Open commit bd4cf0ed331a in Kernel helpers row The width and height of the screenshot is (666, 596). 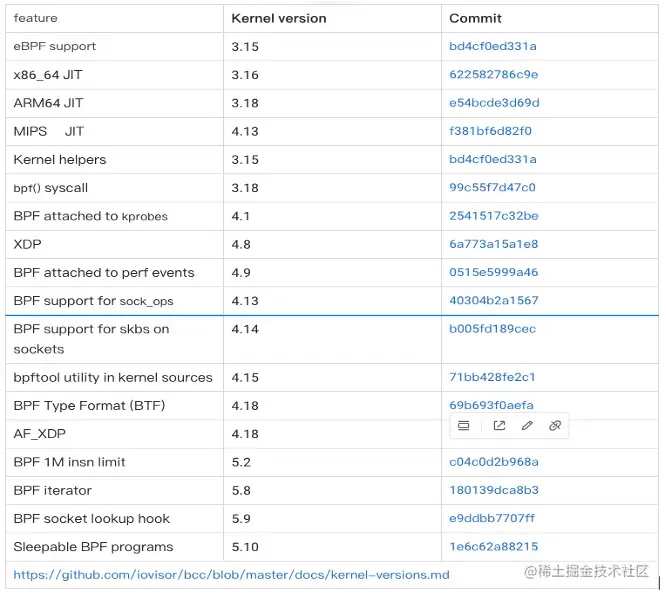coord(493,159)
